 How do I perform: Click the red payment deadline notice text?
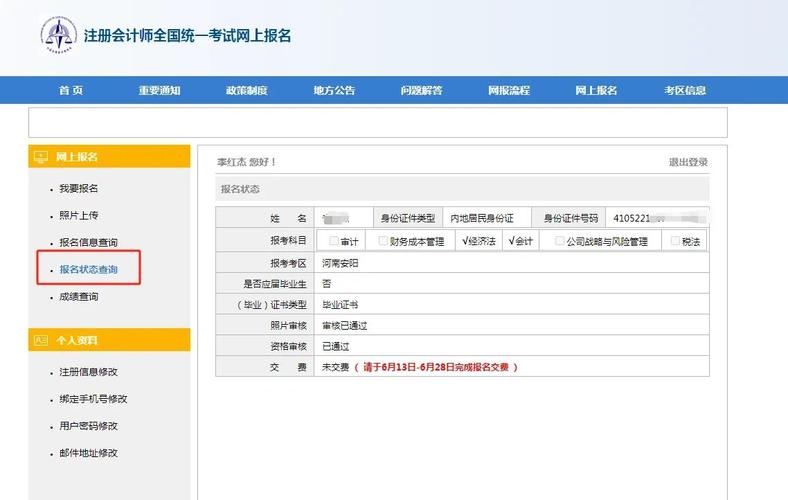tap(436, 367)
